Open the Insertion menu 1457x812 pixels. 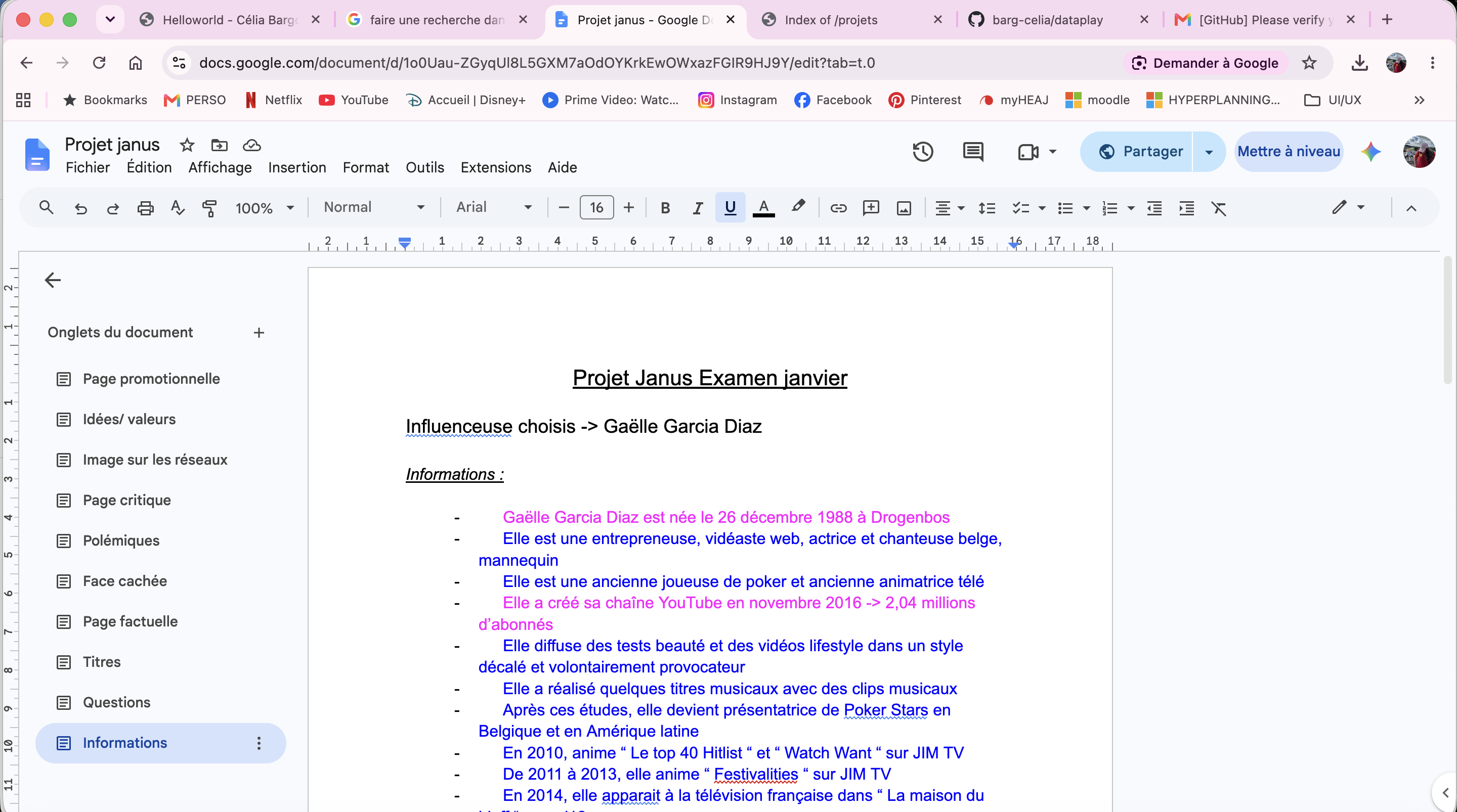pos(297,167)
